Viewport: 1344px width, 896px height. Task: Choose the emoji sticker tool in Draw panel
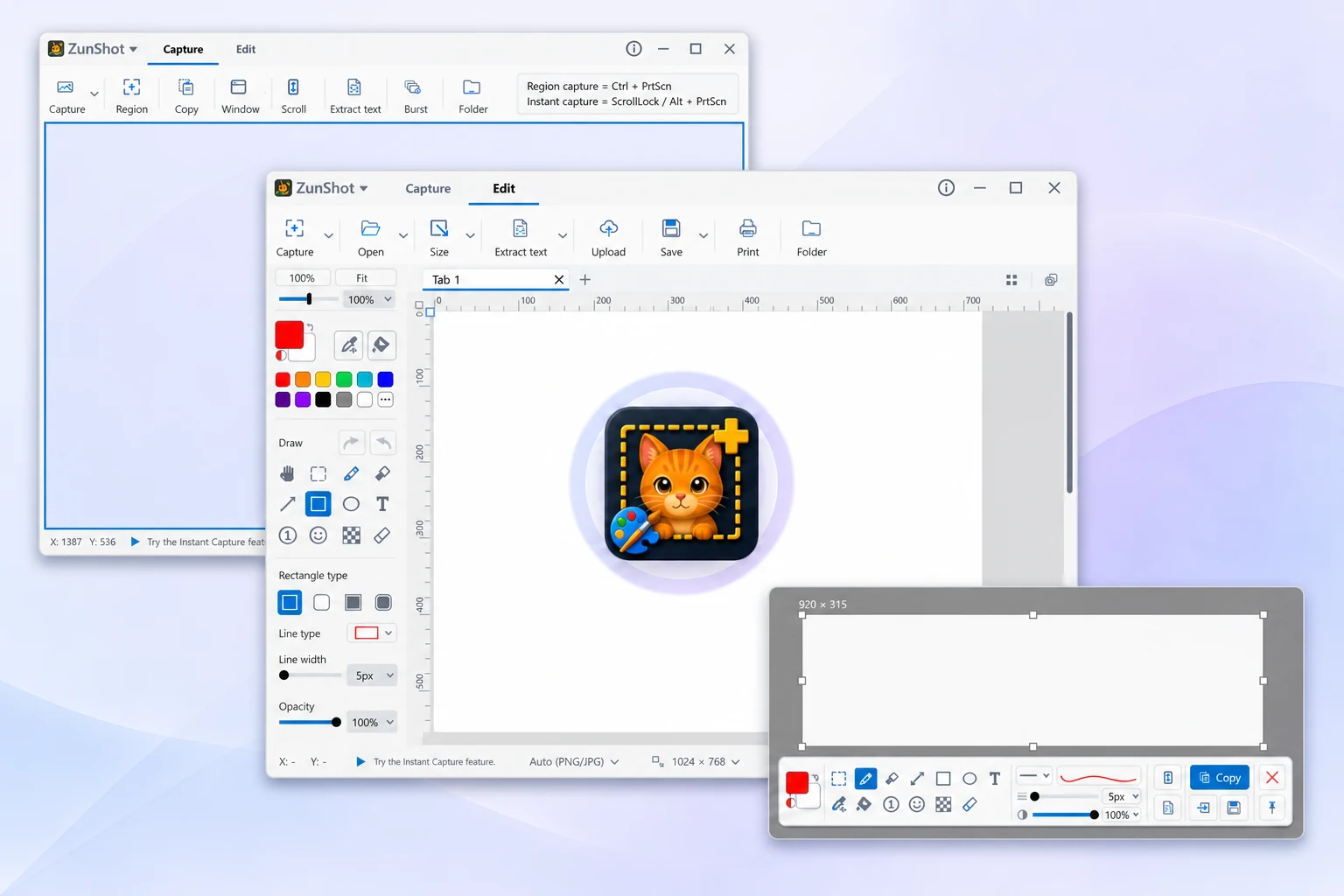tap(318, 535)
